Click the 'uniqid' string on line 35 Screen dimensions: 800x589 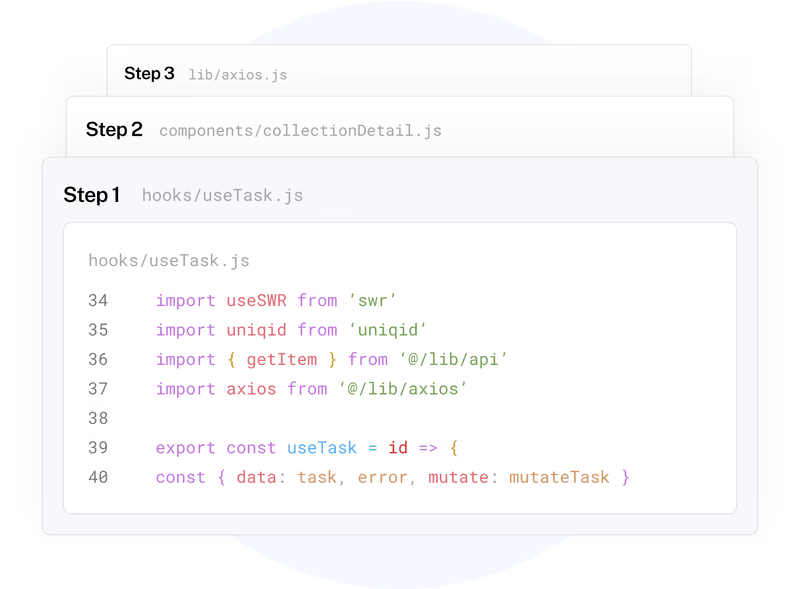pyautogui.click(x=388, y=330)
